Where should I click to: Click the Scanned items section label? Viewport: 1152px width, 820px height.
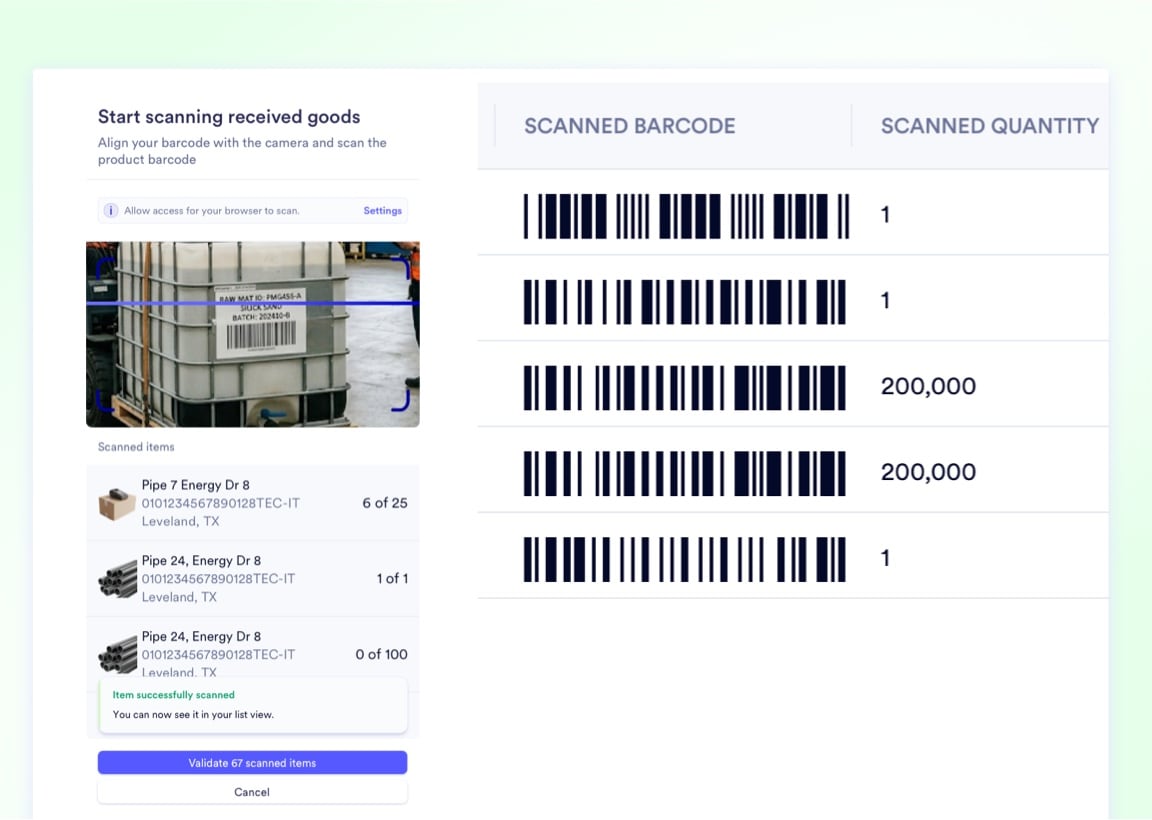(x=136, y=447)
